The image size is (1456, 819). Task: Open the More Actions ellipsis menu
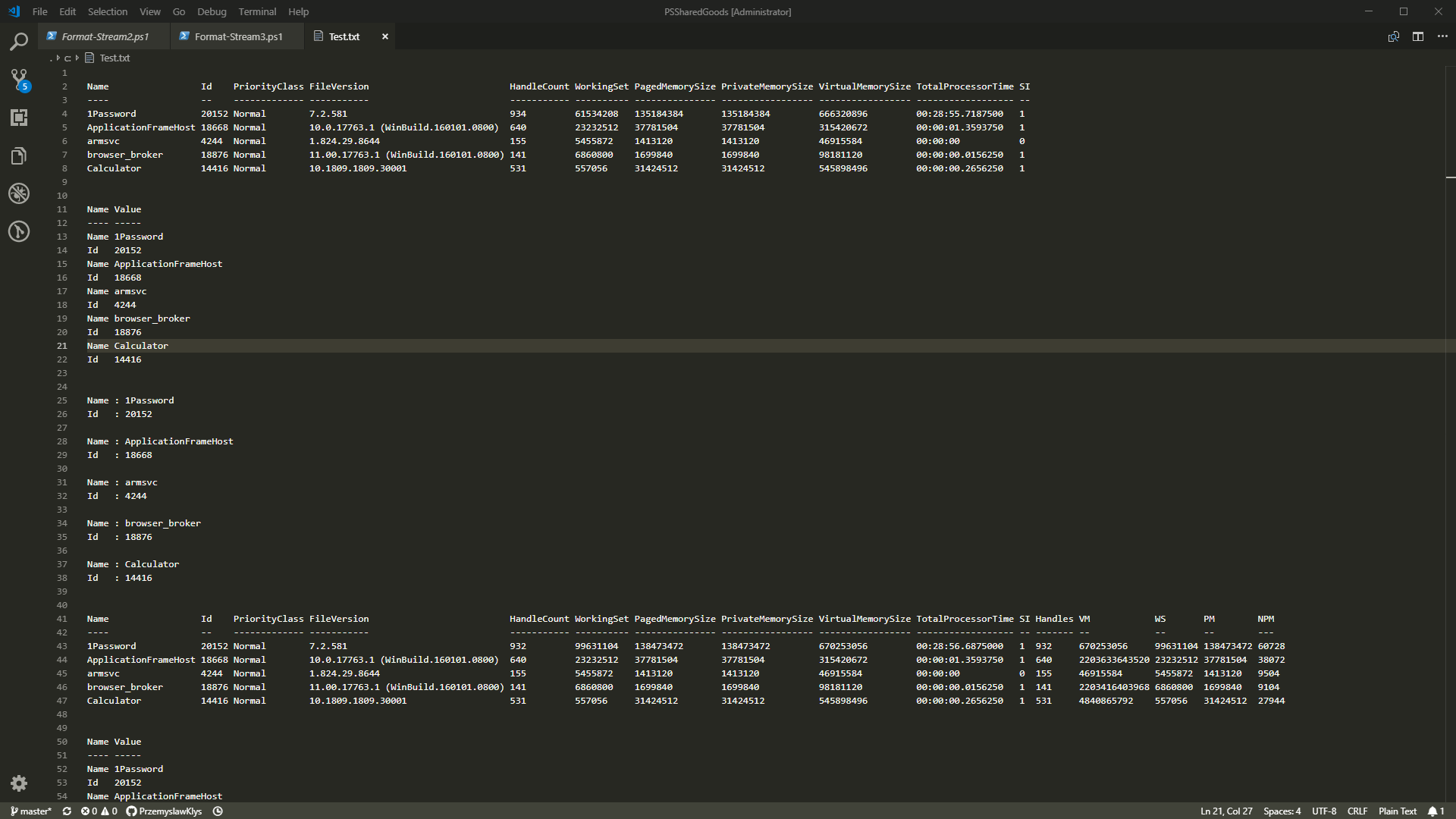coord(1443,36)
